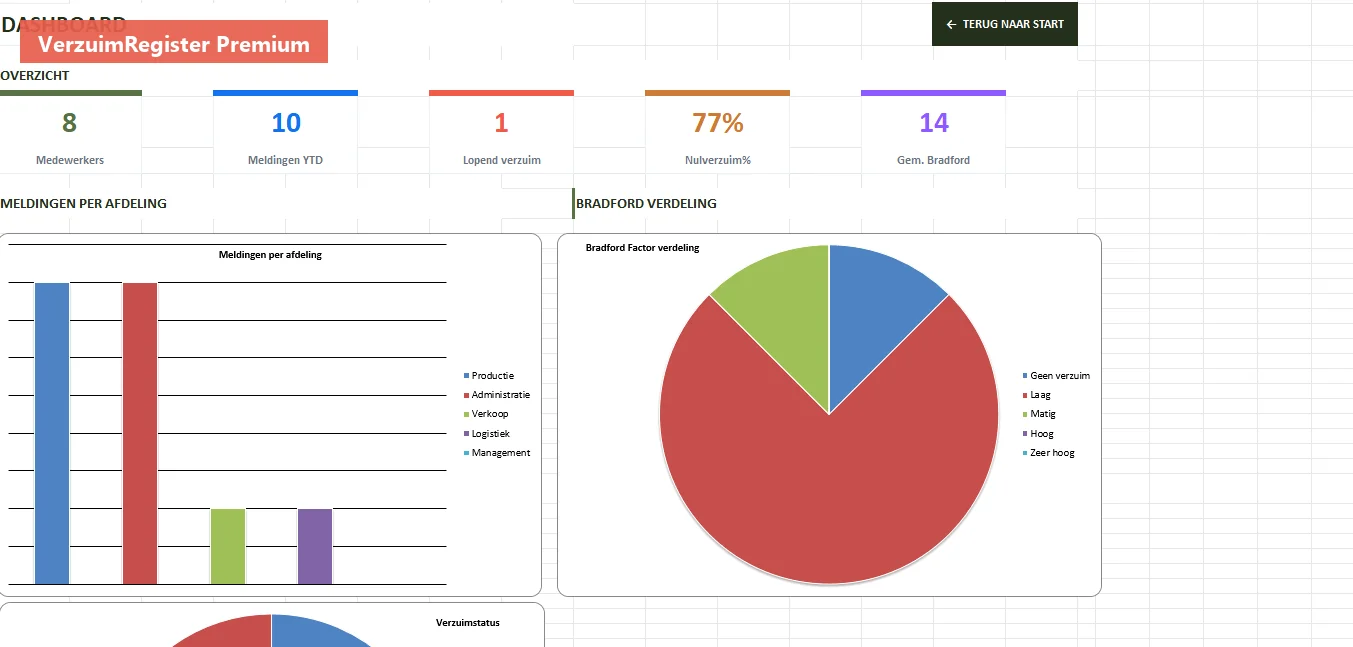Click the Medewerkers label
Viewport: 1353px width, 647px height.
point(70,160)
